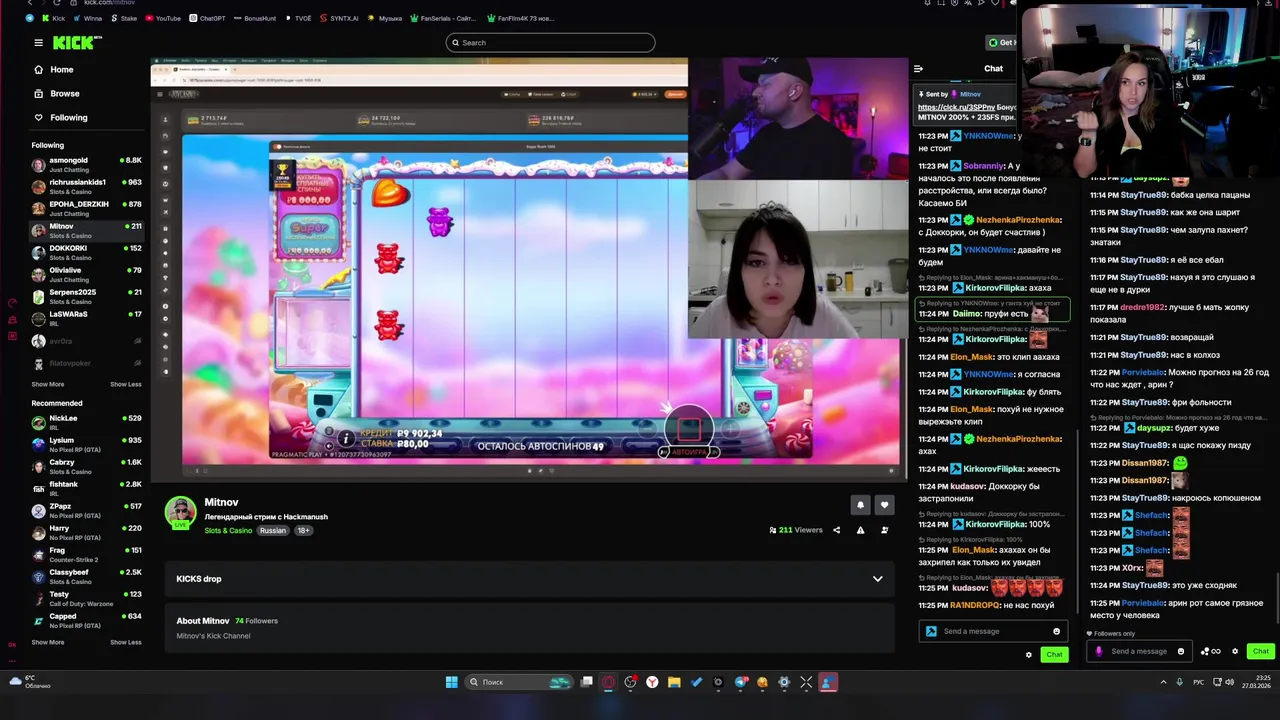Open Olivialive channel from sidebar
1280x720 pixels.
click(87, 275)
